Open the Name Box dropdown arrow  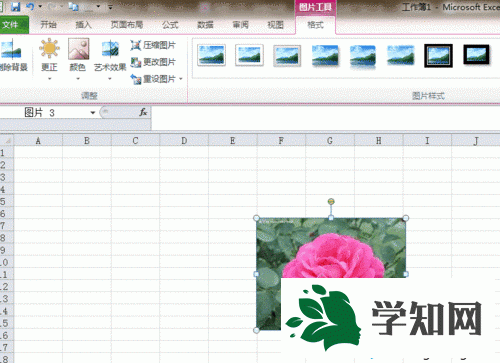coord(93,113)
